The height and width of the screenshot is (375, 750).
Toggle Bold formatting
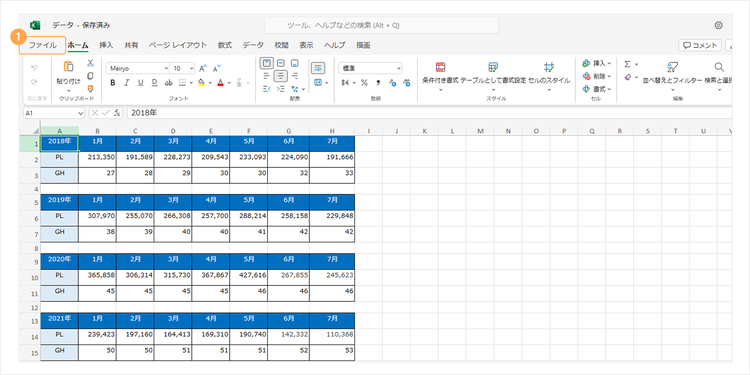[x=113, y=83]
